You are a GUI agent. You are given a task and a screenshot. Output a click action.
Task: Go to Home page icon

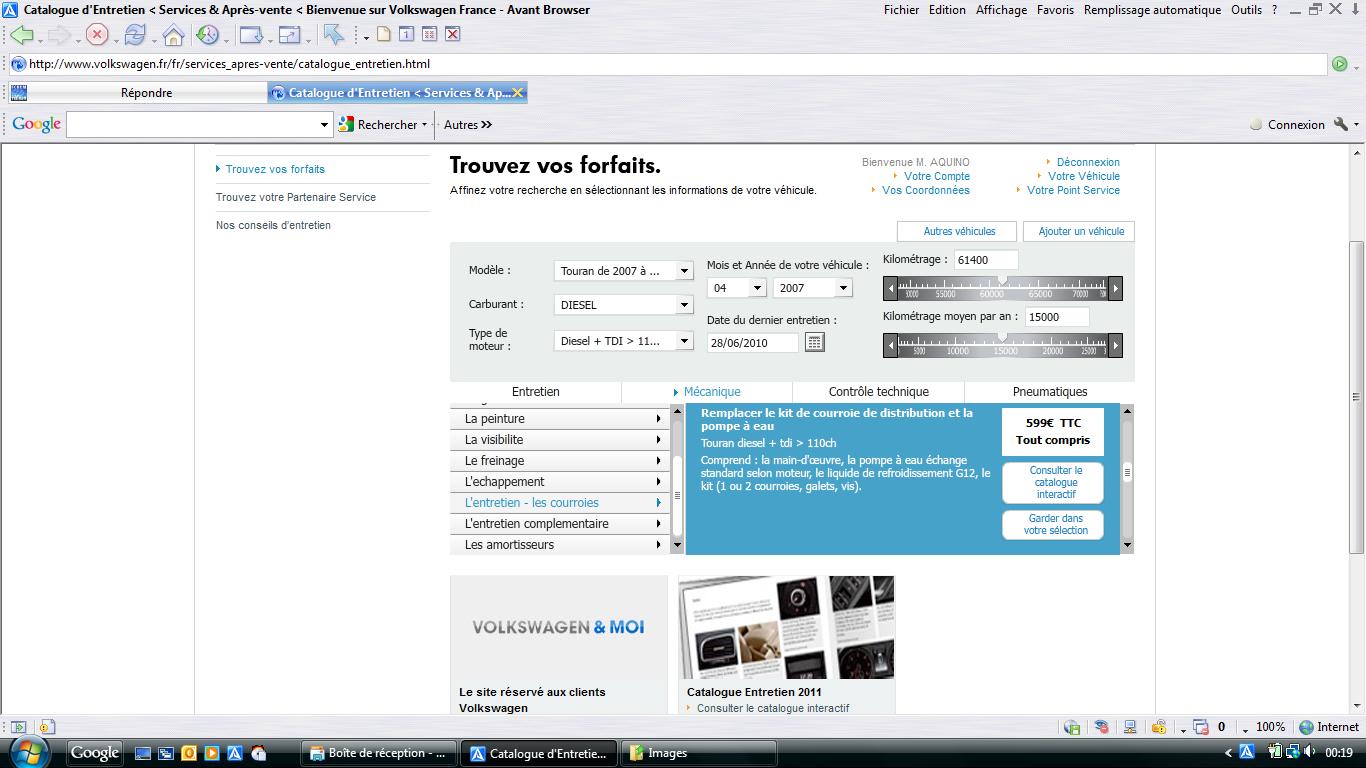173,36
